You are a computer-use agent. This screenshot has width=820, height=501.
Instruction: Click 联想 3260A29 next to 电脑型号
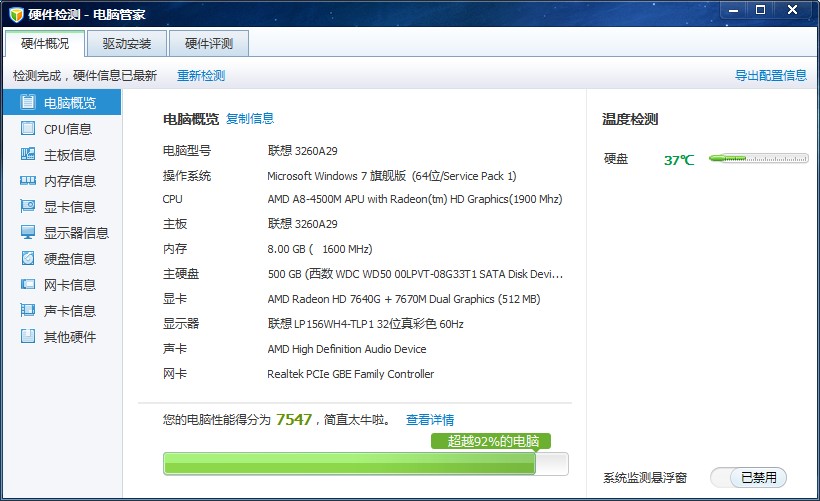click(x=302, y=151)
